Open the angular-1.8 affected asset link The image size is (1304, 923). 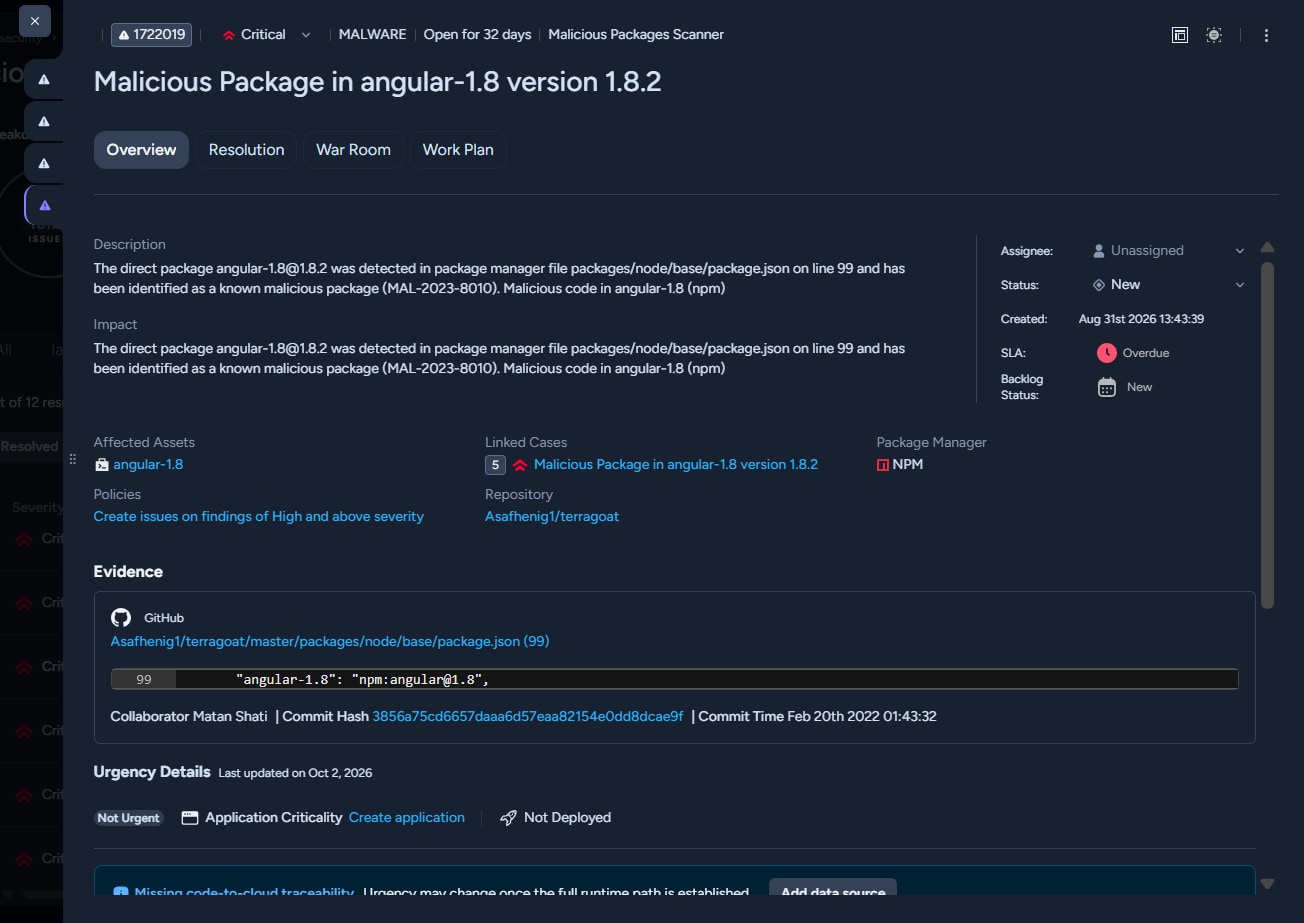pyautogui.click(x=148, y=465)
